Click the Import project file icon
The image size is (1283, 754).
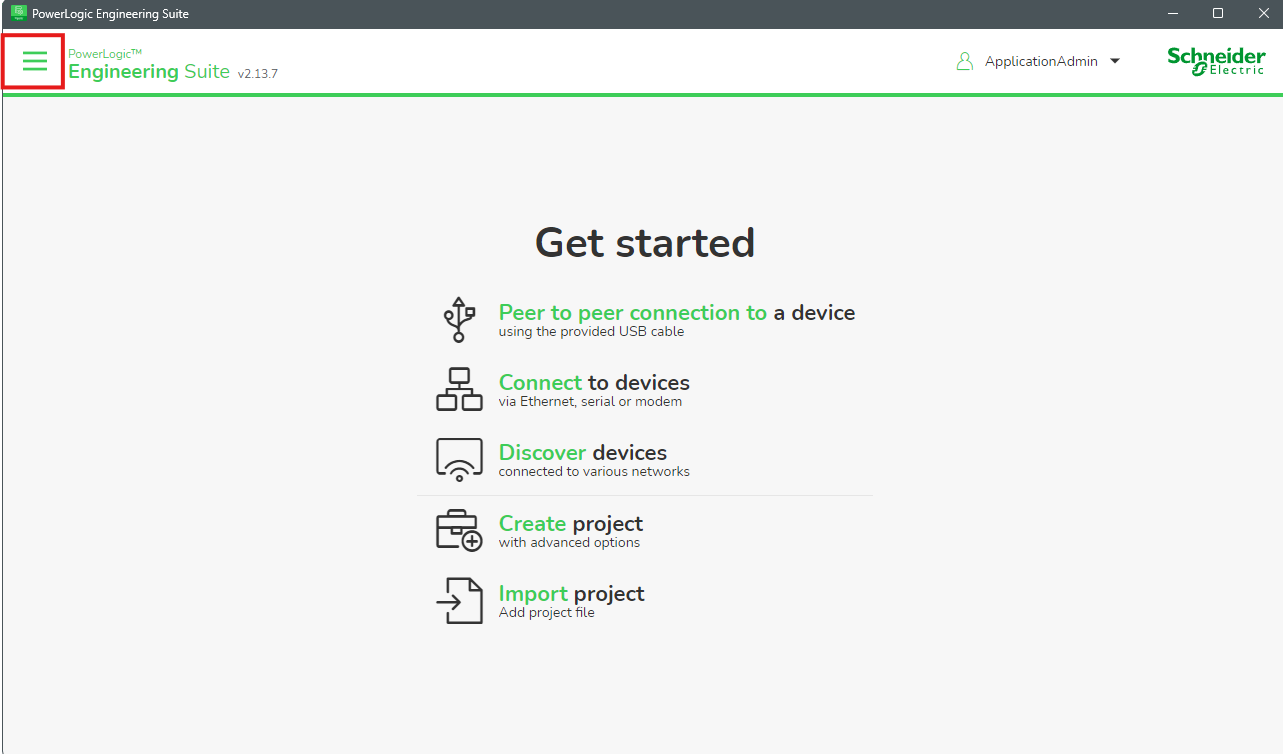coord(459,600)
